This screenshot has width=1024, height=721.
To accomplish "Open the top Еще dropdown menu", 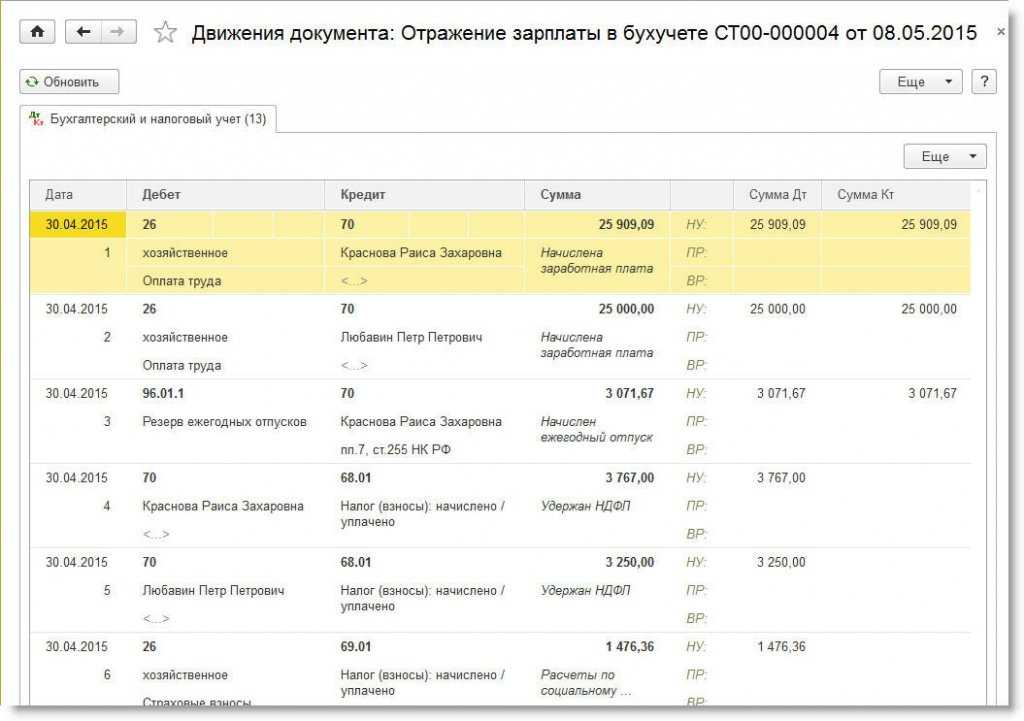I will point(920,82).
